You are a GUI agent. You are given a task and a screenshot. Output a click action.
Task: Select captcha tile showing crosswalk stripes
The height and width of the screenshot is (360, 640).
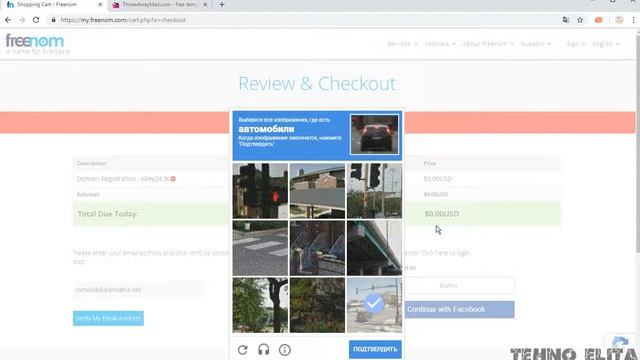point(260,248)
